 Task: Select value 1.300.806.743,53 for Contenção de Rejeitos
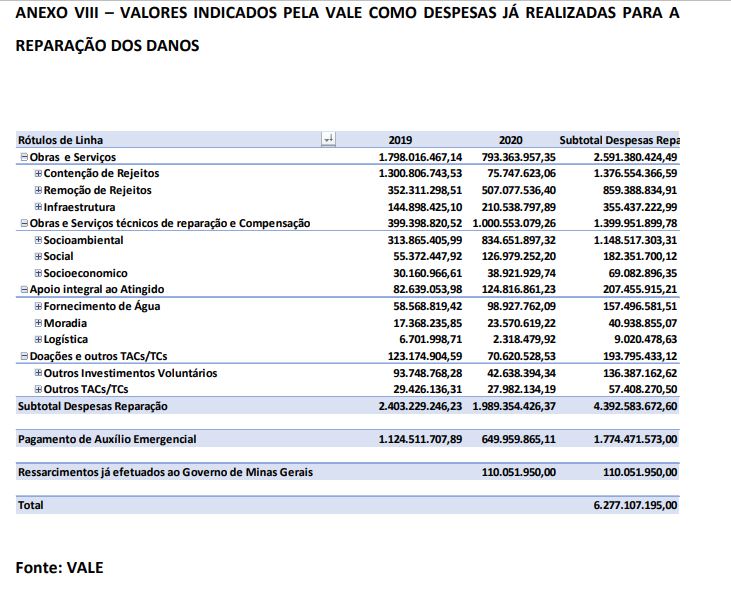420,173
